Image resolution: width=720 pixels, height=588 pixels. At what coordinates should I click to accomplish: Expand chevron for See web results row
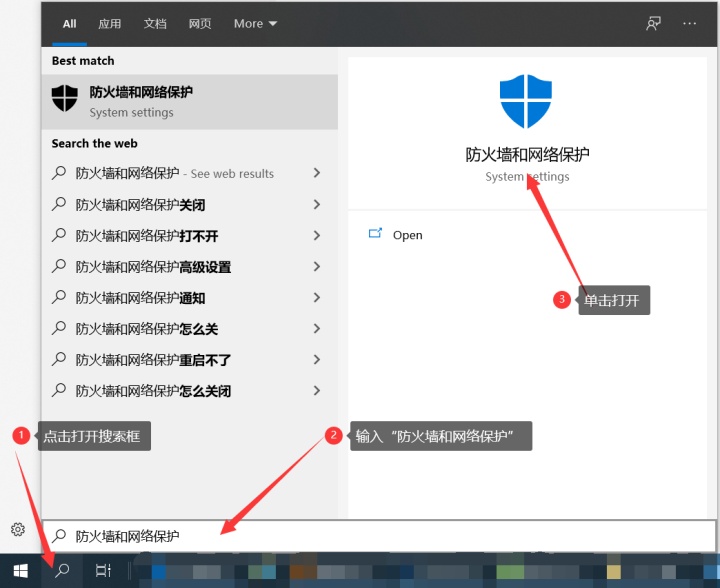[x=317, y=173]
